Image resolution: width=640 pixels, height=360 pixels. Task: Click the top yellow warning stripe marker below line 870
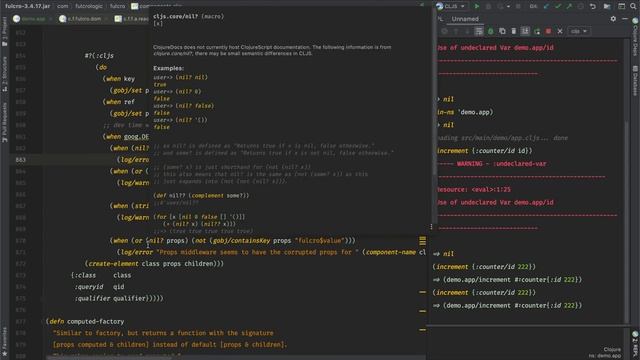(422, 292)
